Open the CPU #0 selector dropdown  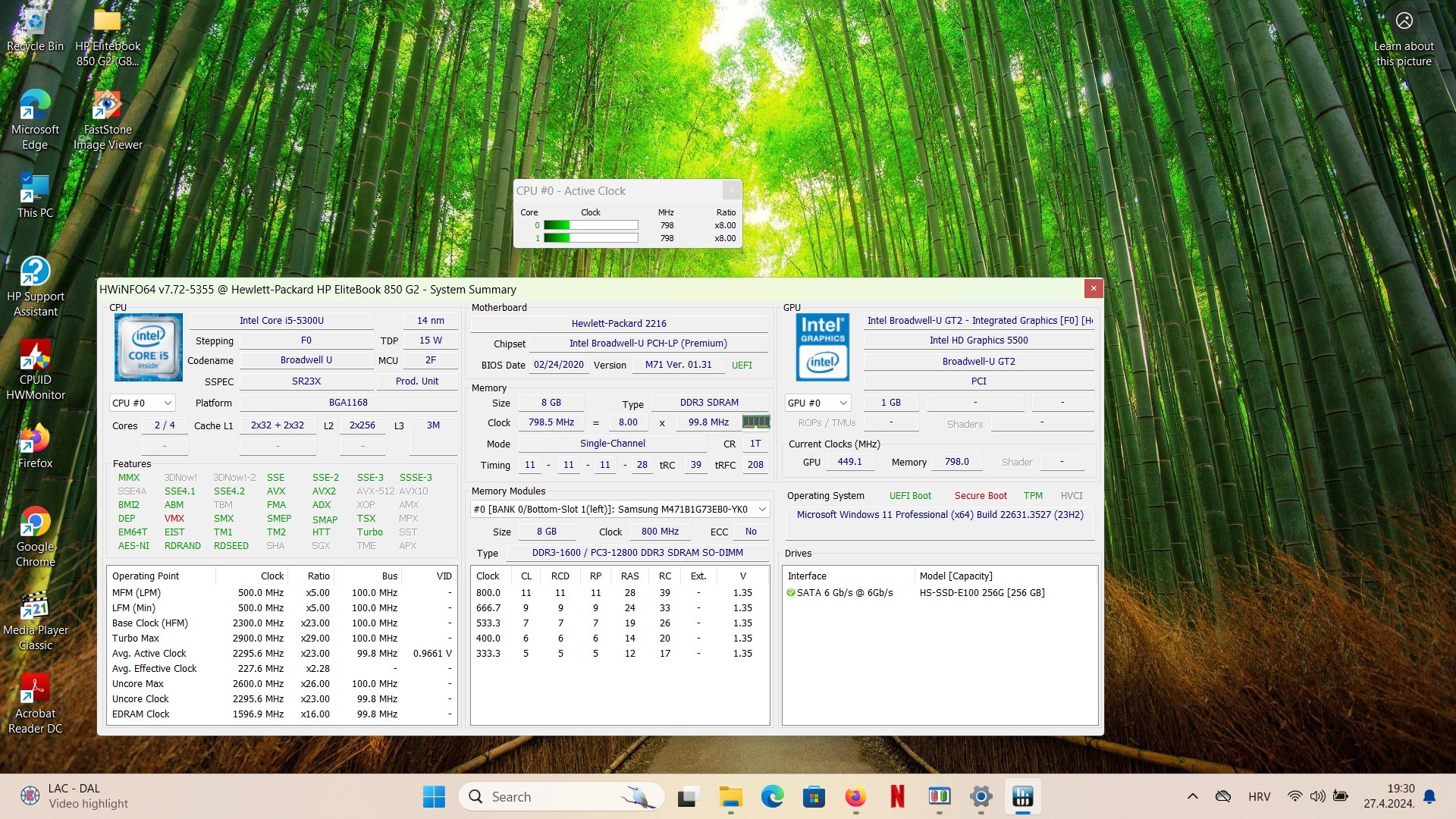(142, 403)
